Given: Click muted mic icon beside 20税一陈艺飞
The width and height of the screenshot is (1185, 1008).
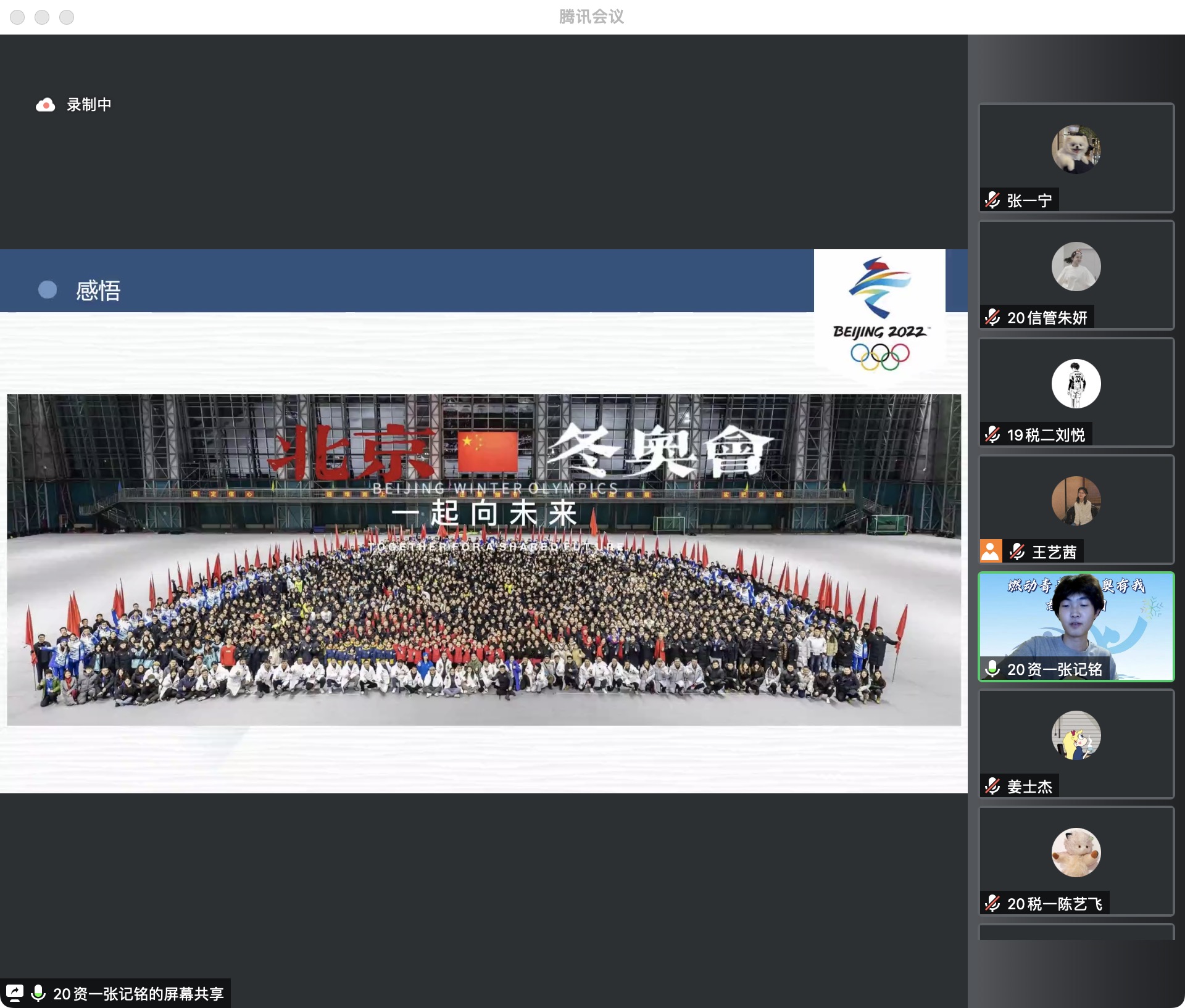Looking at the screenshot, I should [x=992, y=903].
